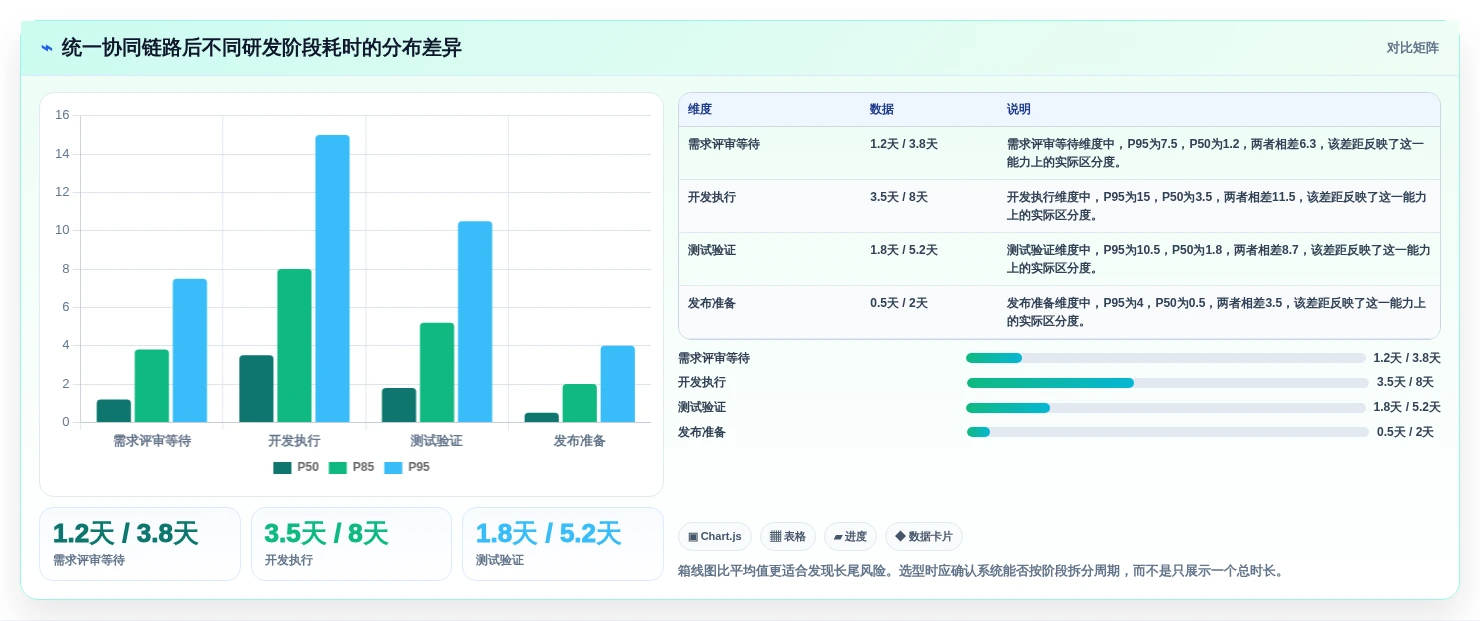Click the 进度 tag chip
The width and height of the screenshot is (1480, 621).
(850, 537)
